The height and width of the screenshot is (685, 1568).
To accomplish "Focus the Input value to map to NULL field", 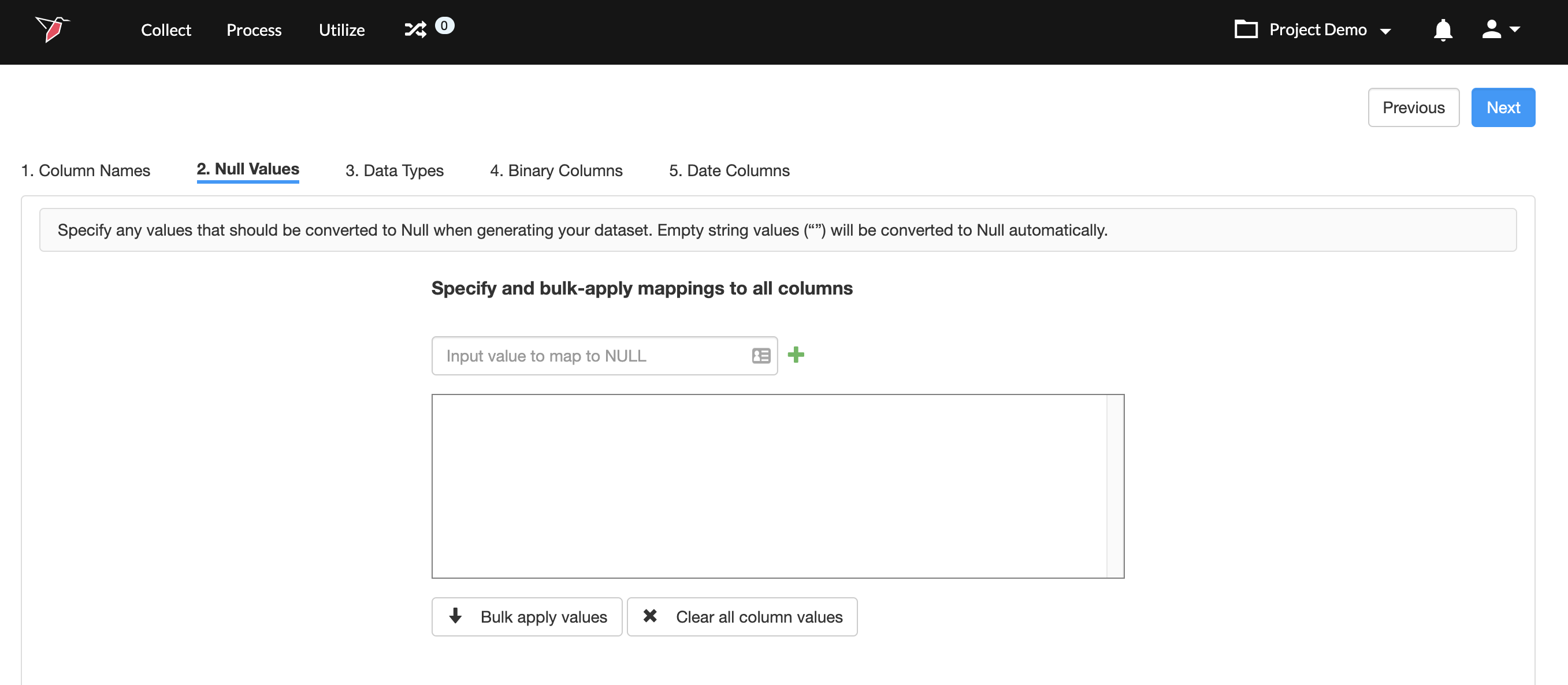I will [590, 356].
